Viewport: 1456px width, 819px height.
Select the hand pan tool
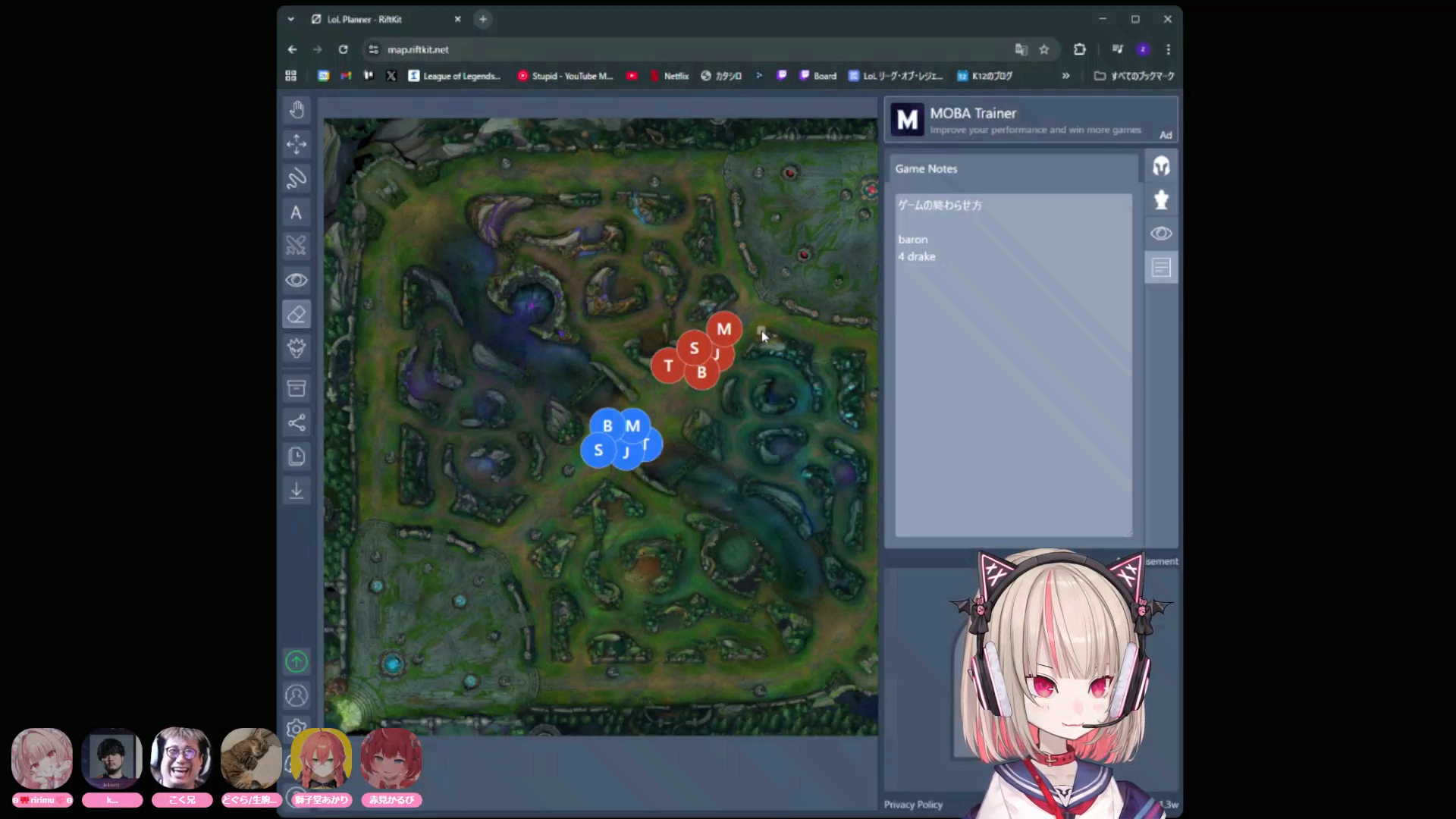pyautogui.click(x=297, y=110)
